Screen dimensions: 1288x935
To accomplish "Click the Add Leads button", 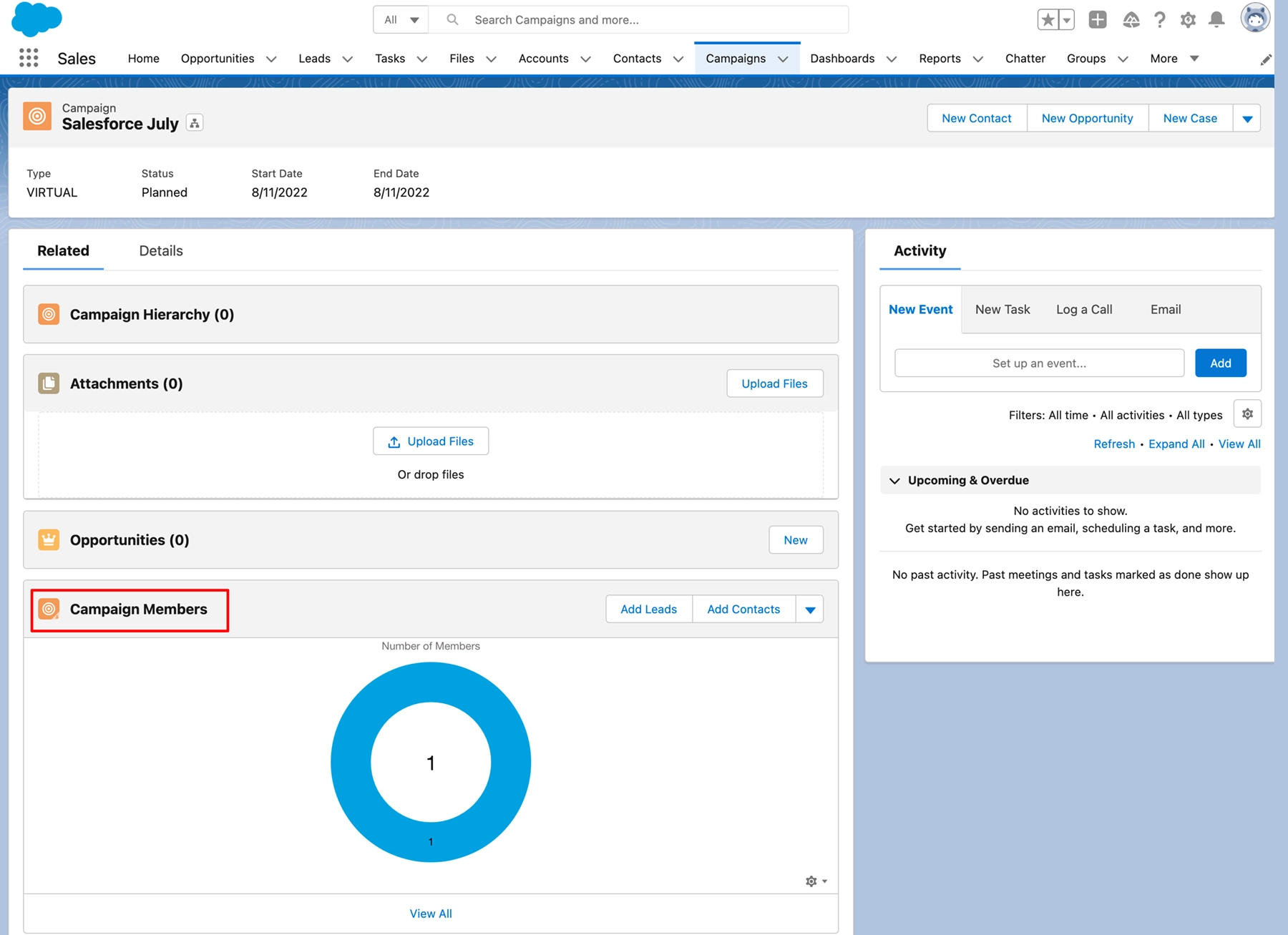I will pos(648,609).
